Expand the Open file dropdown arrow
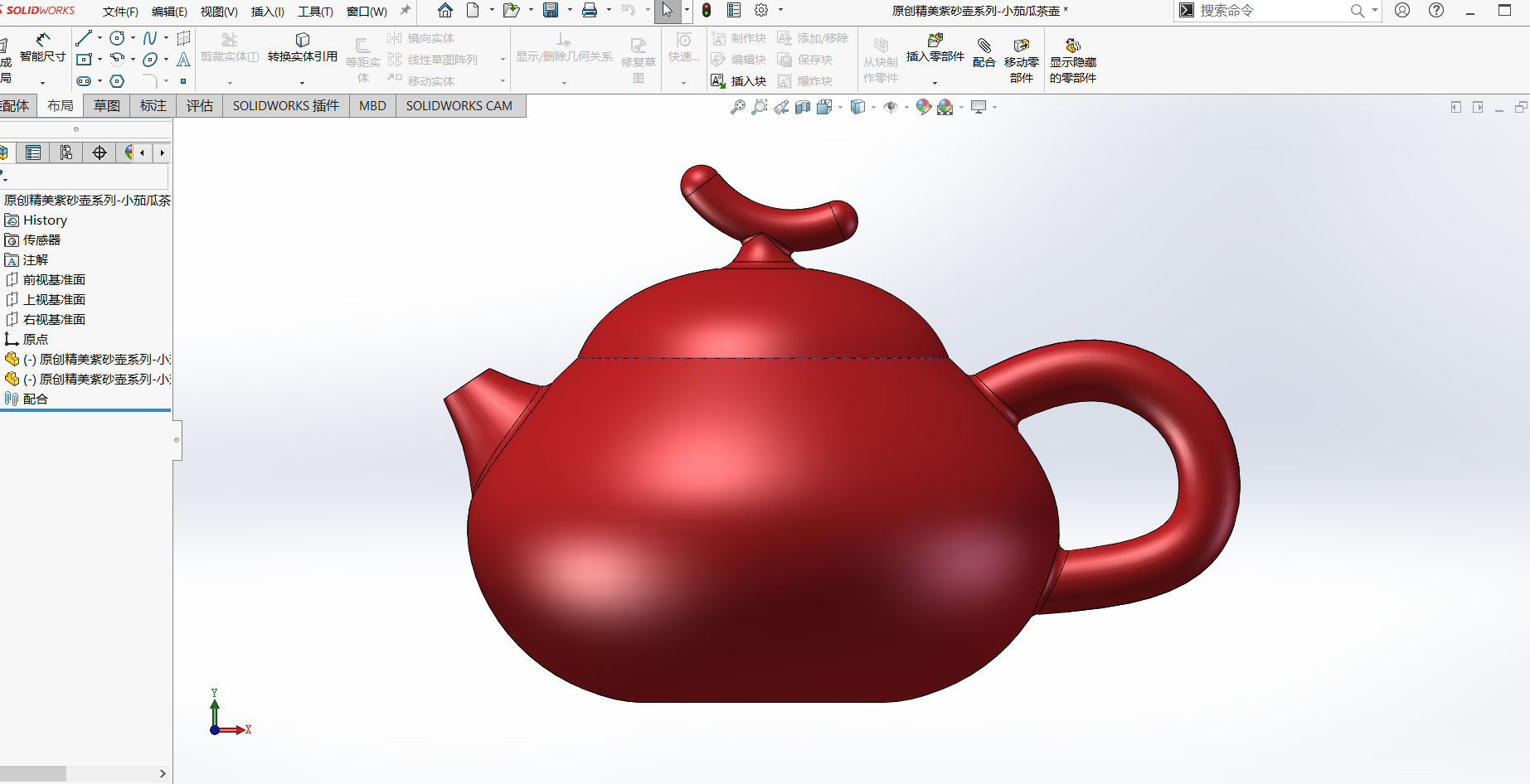This screenshot has height=784, width=1530. pyautogui.click(x=531, y=10)
